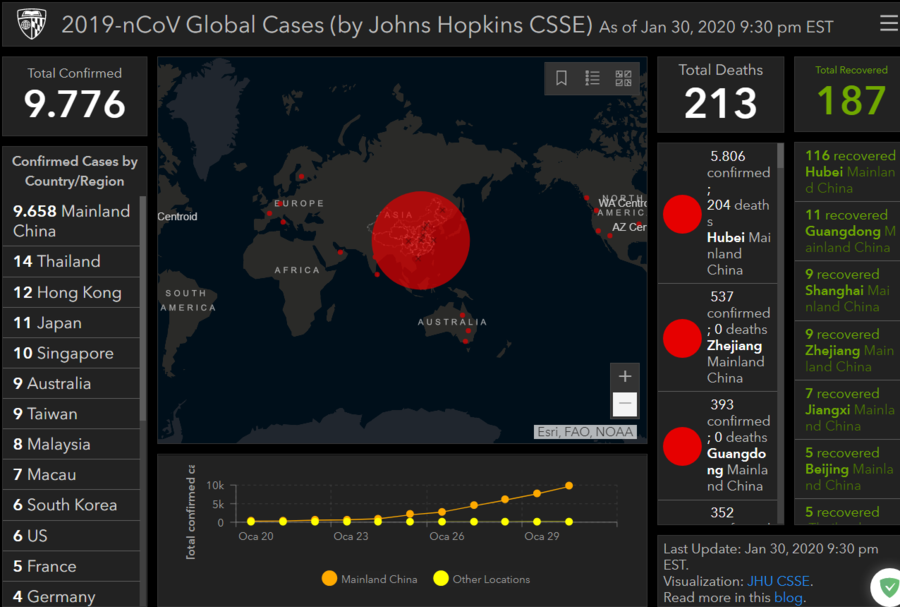900x607 pixels.
Task: Click the Total Deaths 213 figure
Action: (721, 104)
